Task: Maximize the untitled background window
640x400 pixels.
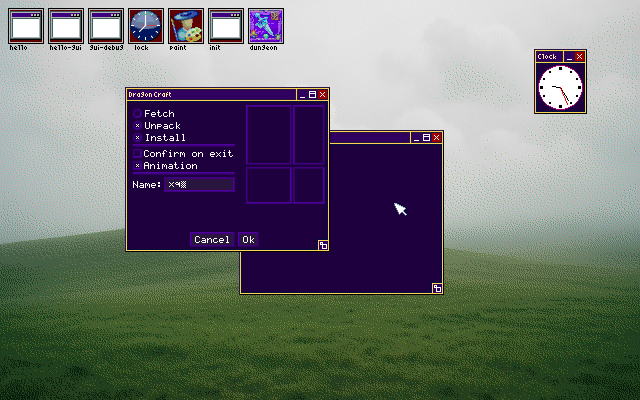Action: (426, 138)
